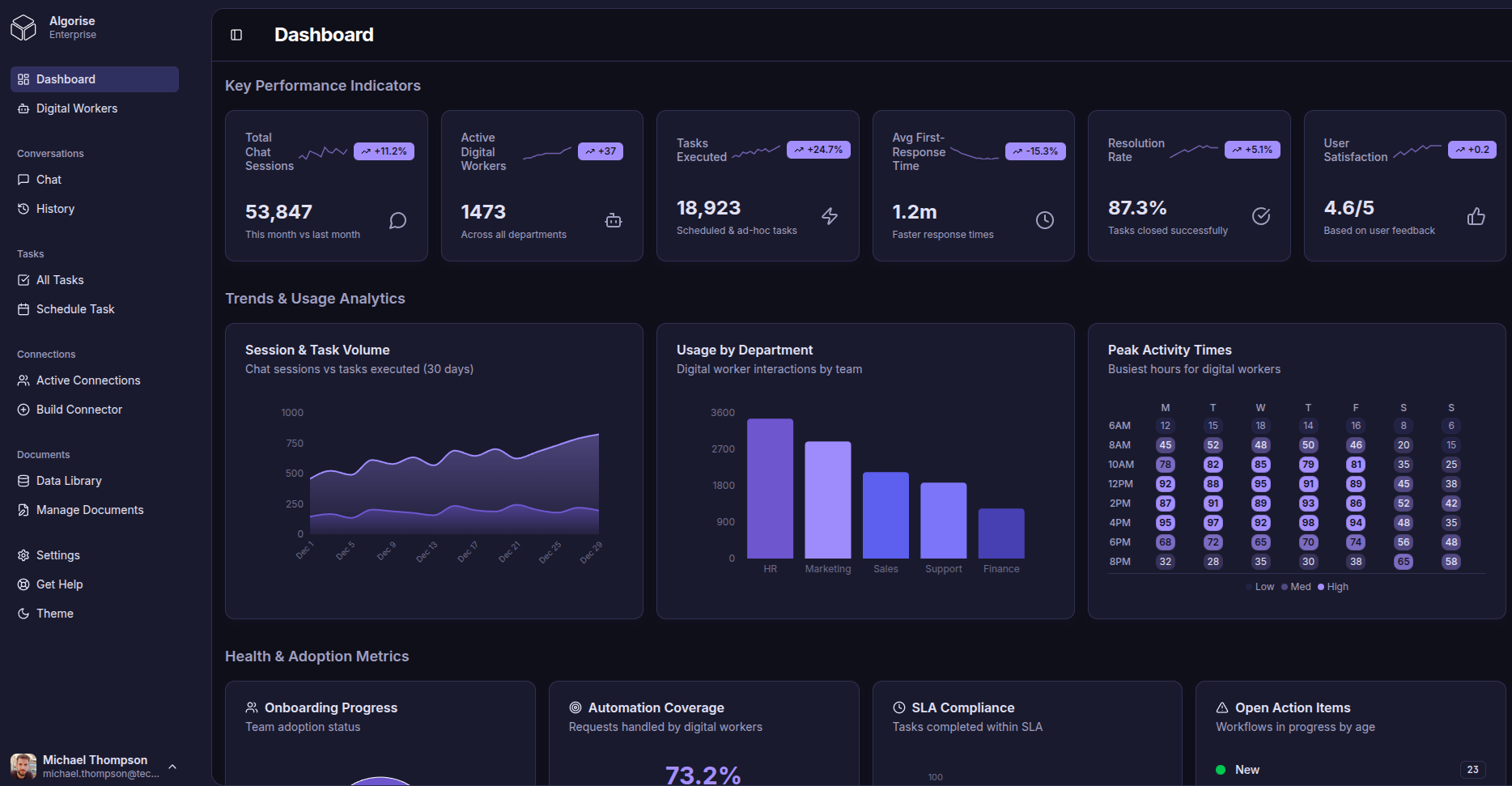Click the lightning bolt icon in Tasks Executed
Viewport: 1512px width, 786px height.
(x=830, y=216)
